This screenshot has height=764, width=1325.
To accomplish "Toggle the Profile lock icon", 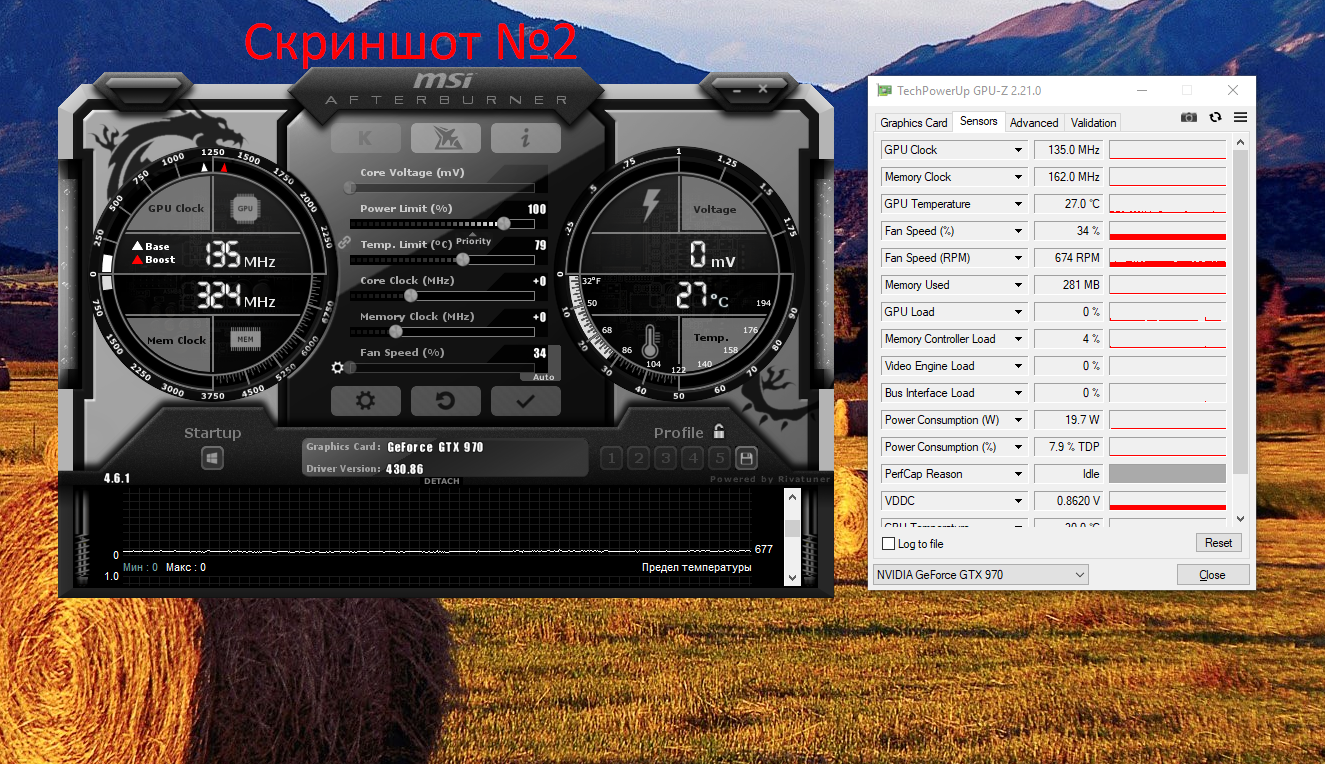I will pyautogui.click(x=719, y=432).
